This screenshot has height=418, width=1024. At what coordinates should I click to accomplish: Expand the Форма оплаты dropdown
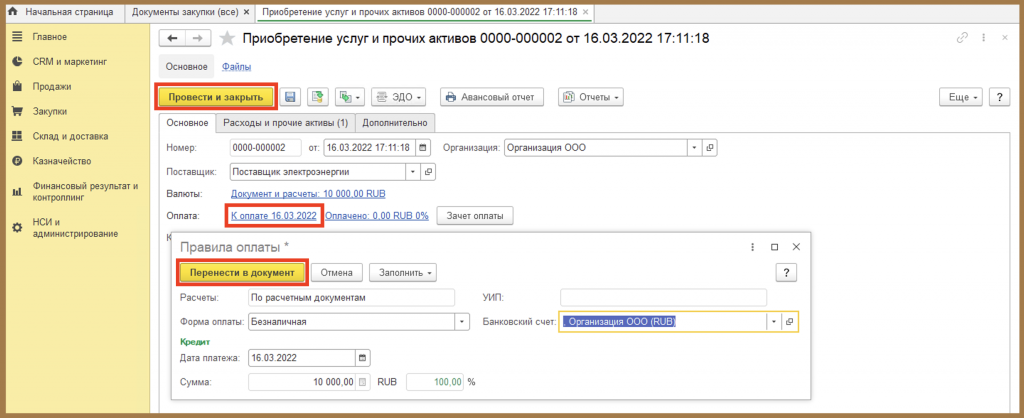click(x=462, y=322)
